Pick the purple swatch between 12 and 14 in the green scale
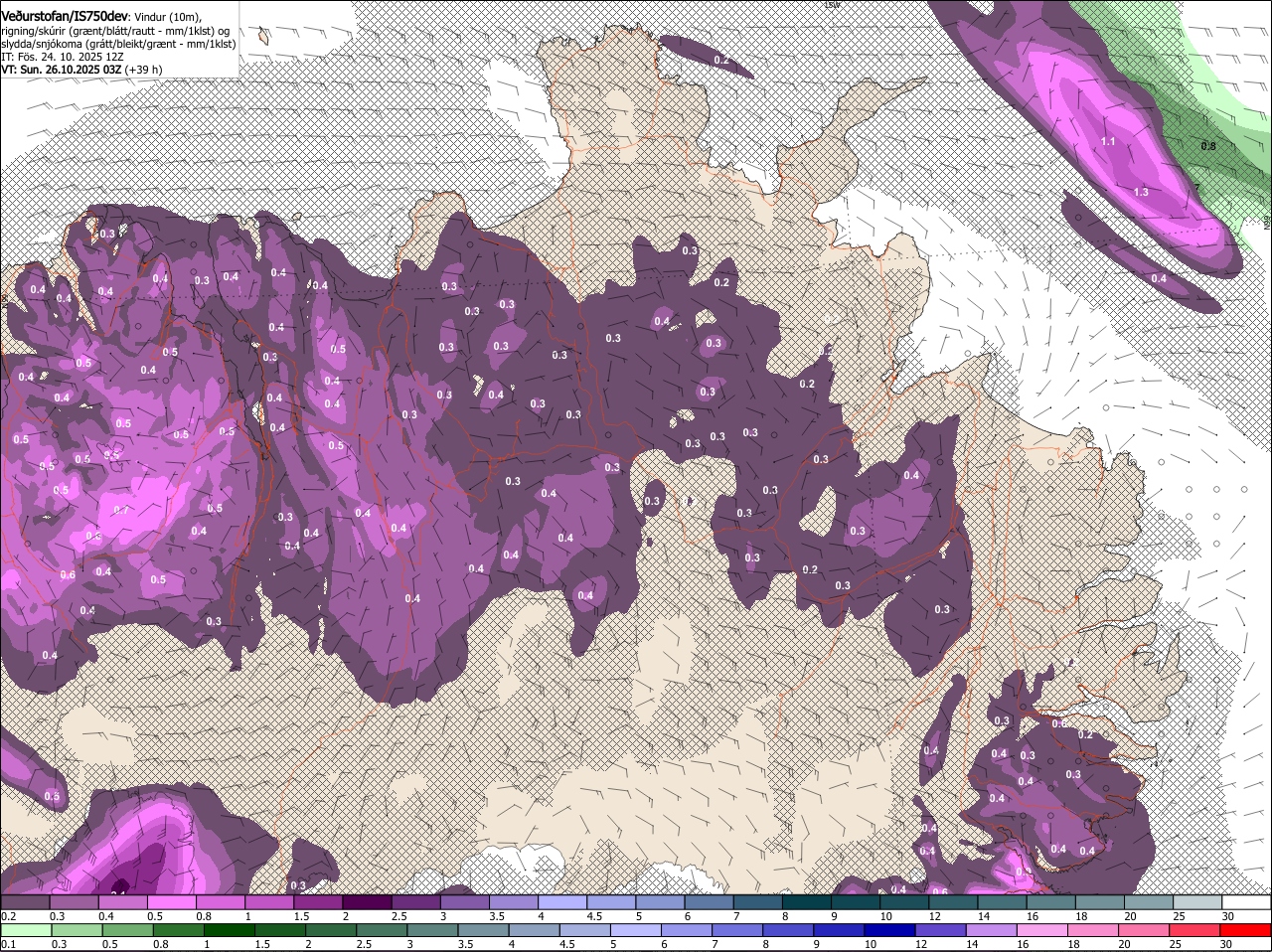The width and height of the screenshot is (1272, 952). point(942,930)
